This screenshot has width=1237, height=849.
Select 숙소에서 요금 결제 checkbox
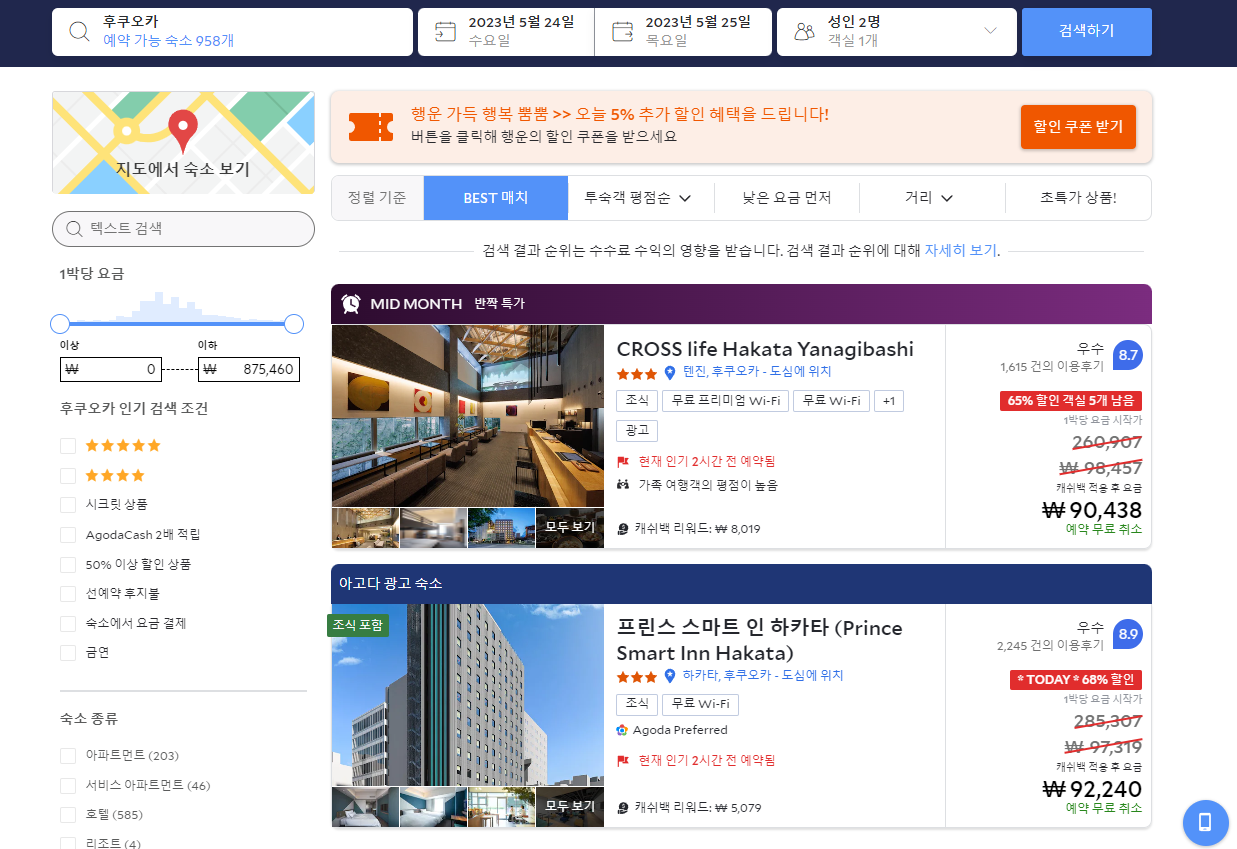point(68,623)
